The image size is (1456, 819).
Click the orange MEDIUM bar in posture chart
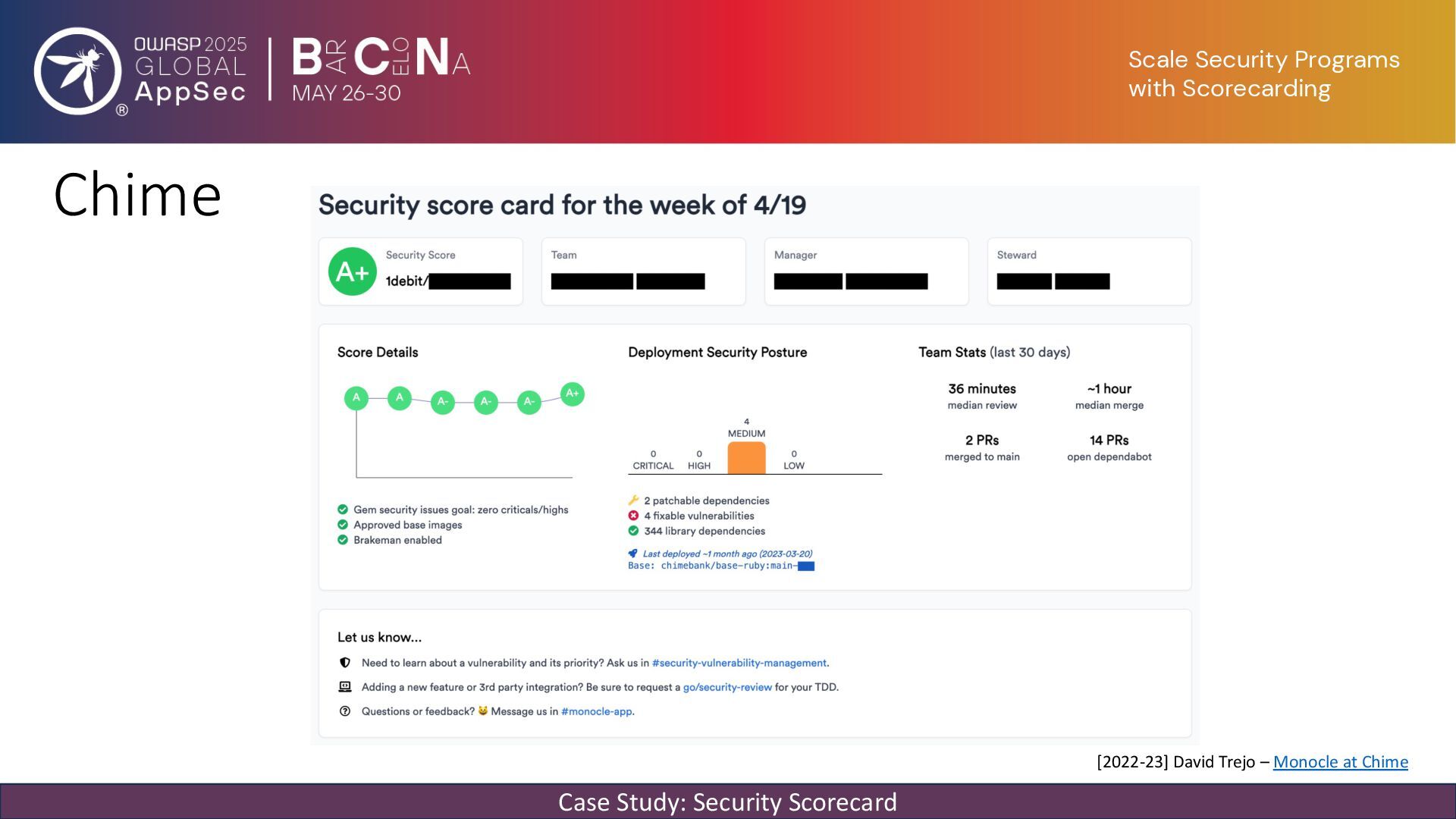(x=746, y=459)
